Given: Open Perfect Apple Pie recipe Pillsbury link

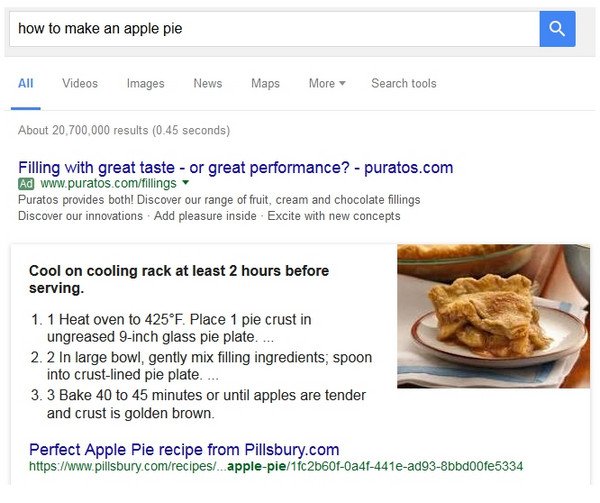Looking at the screenshot, I should click(x=184, y=449).
